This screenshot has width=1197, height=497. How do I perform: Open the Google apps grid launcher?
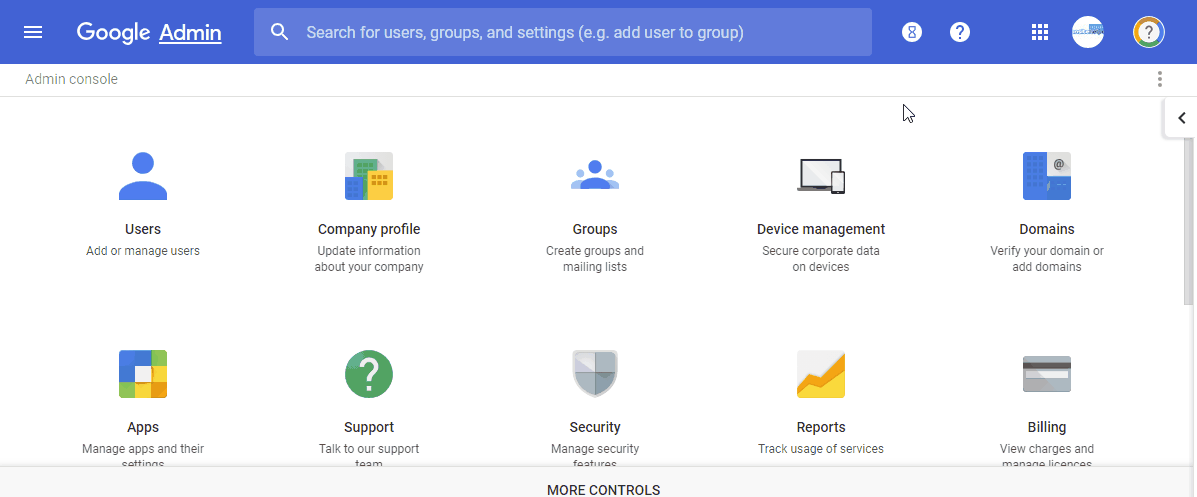tap(1040, 32)
